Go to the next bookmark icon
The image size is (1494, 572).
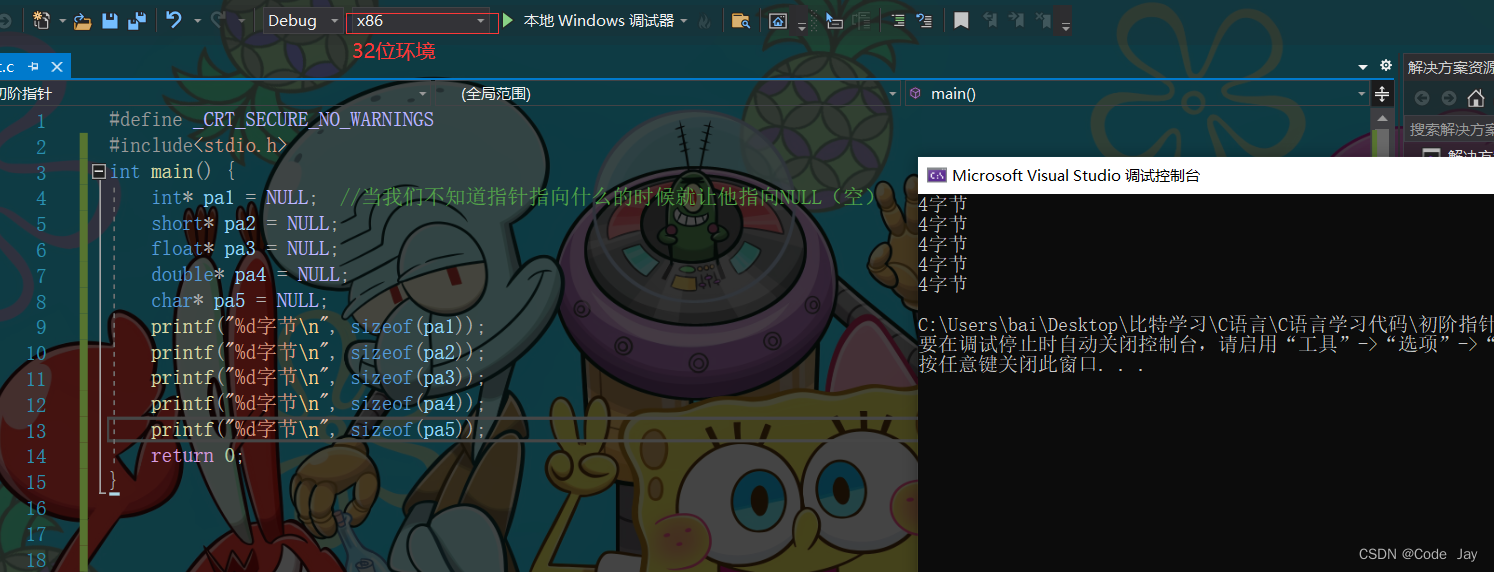(x=1017, y=21)
